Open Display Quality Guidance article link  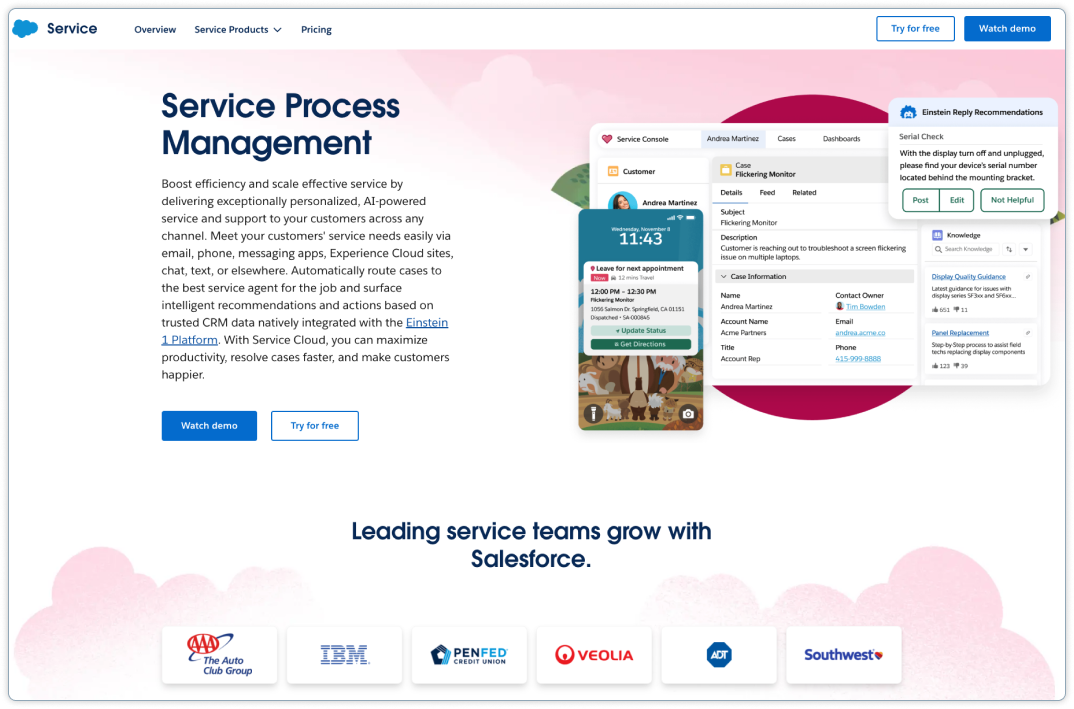[x=969, y=277]
